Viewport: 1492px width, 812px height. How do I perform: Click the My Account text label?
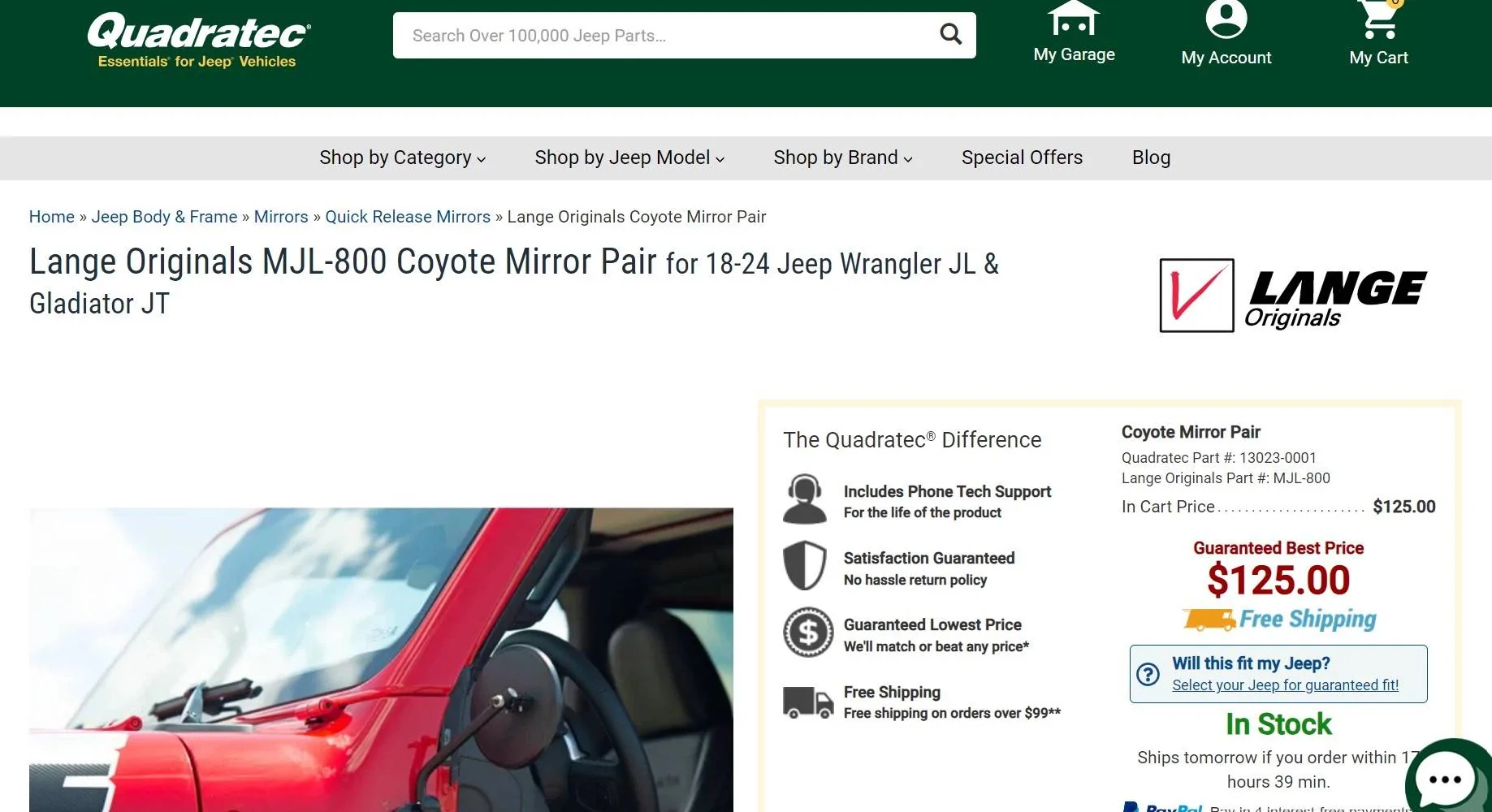[x=1226, y=58]
